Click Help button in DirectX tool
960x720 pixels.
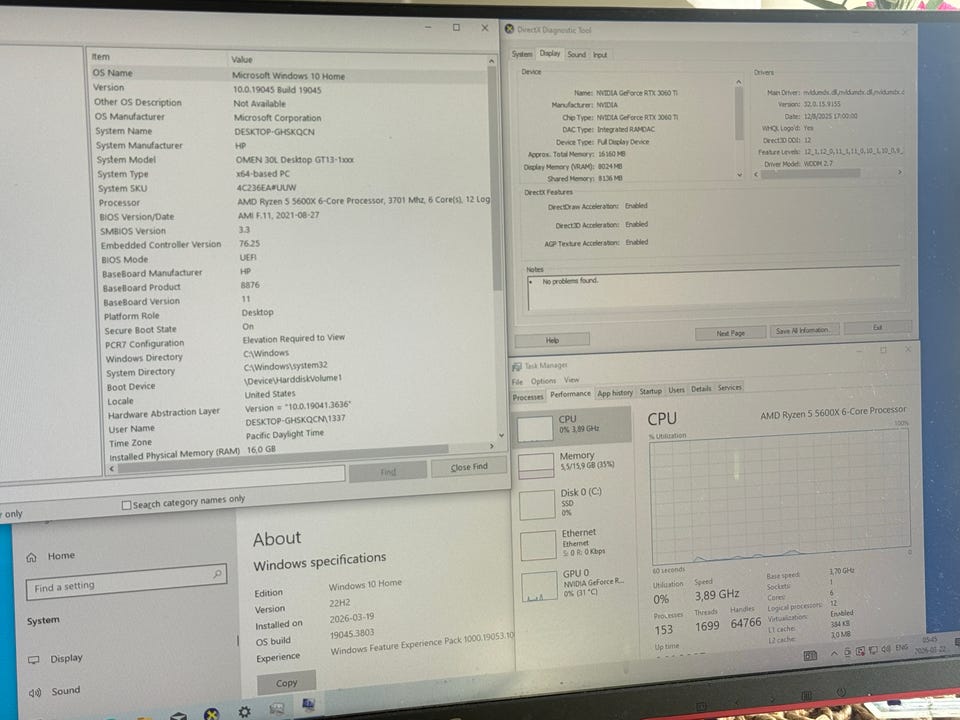tap(552, 340)
